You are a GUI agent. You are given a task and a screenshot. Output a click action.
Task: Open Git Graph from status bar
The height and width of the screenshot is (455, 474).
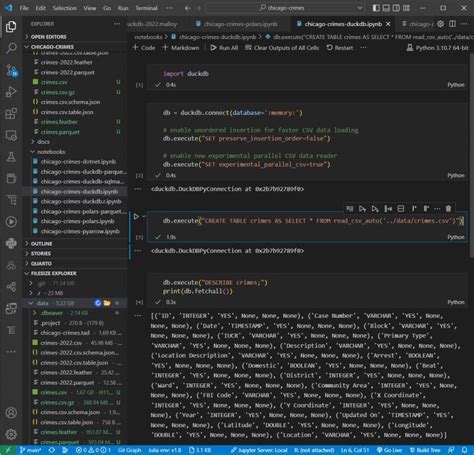129,450
